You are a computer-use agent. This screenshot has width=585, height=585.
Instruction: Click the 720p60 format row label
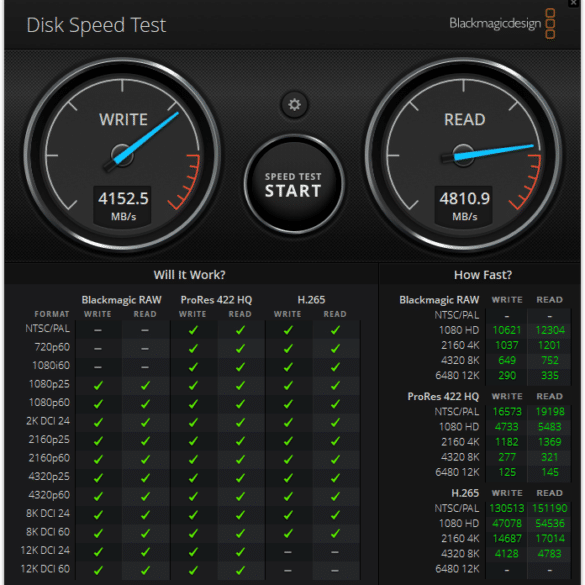[x=52, y=347]
